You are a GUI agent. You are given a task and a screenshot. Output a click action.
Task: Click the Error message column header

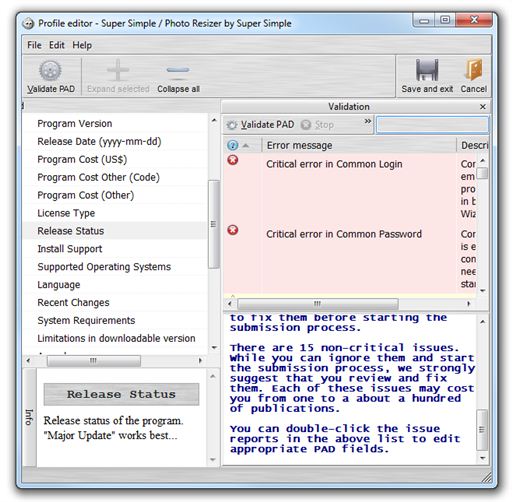point(359,145)
